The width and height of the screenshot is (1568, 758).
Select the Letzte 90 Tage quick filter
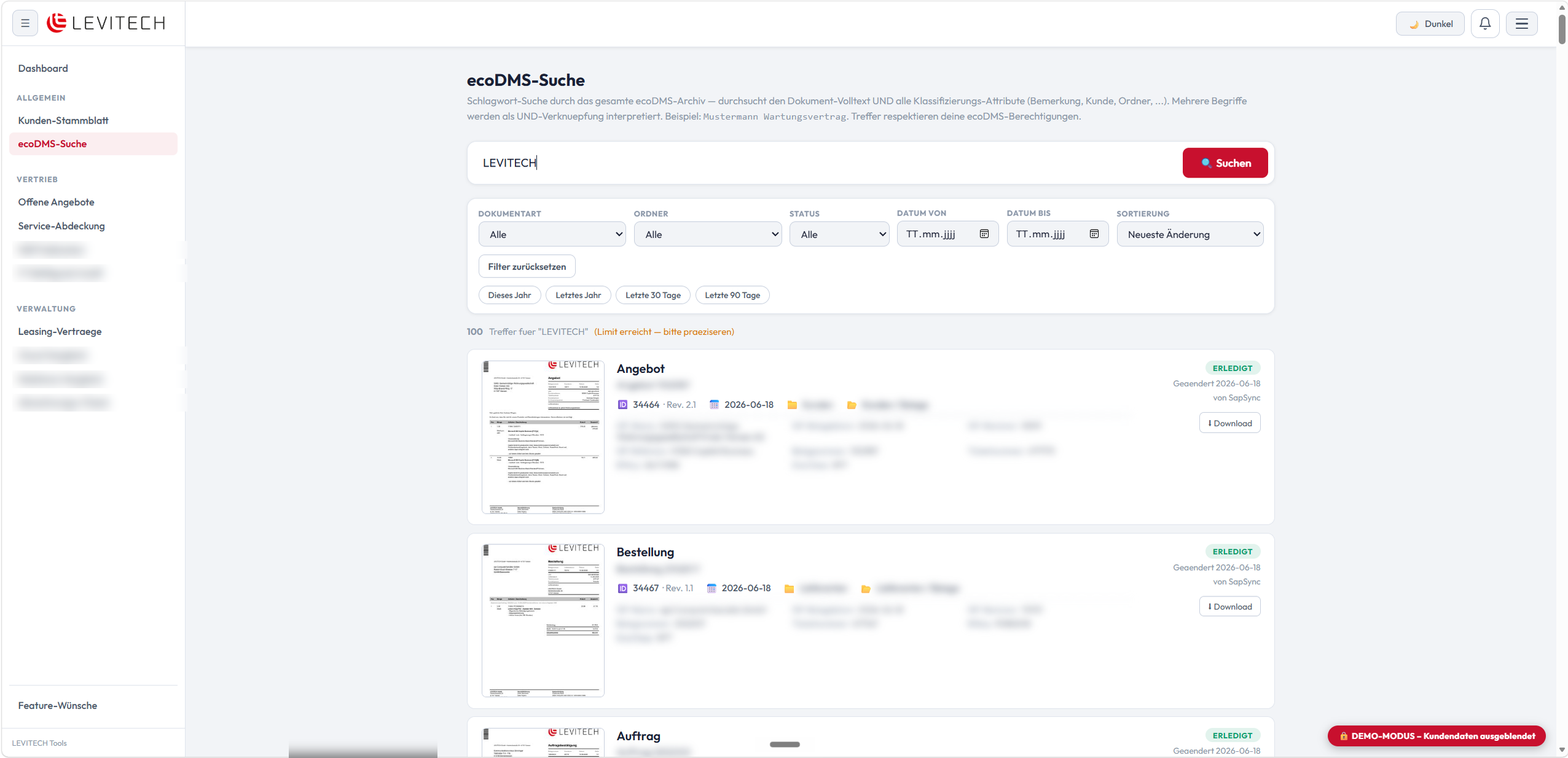pos(732,295)
